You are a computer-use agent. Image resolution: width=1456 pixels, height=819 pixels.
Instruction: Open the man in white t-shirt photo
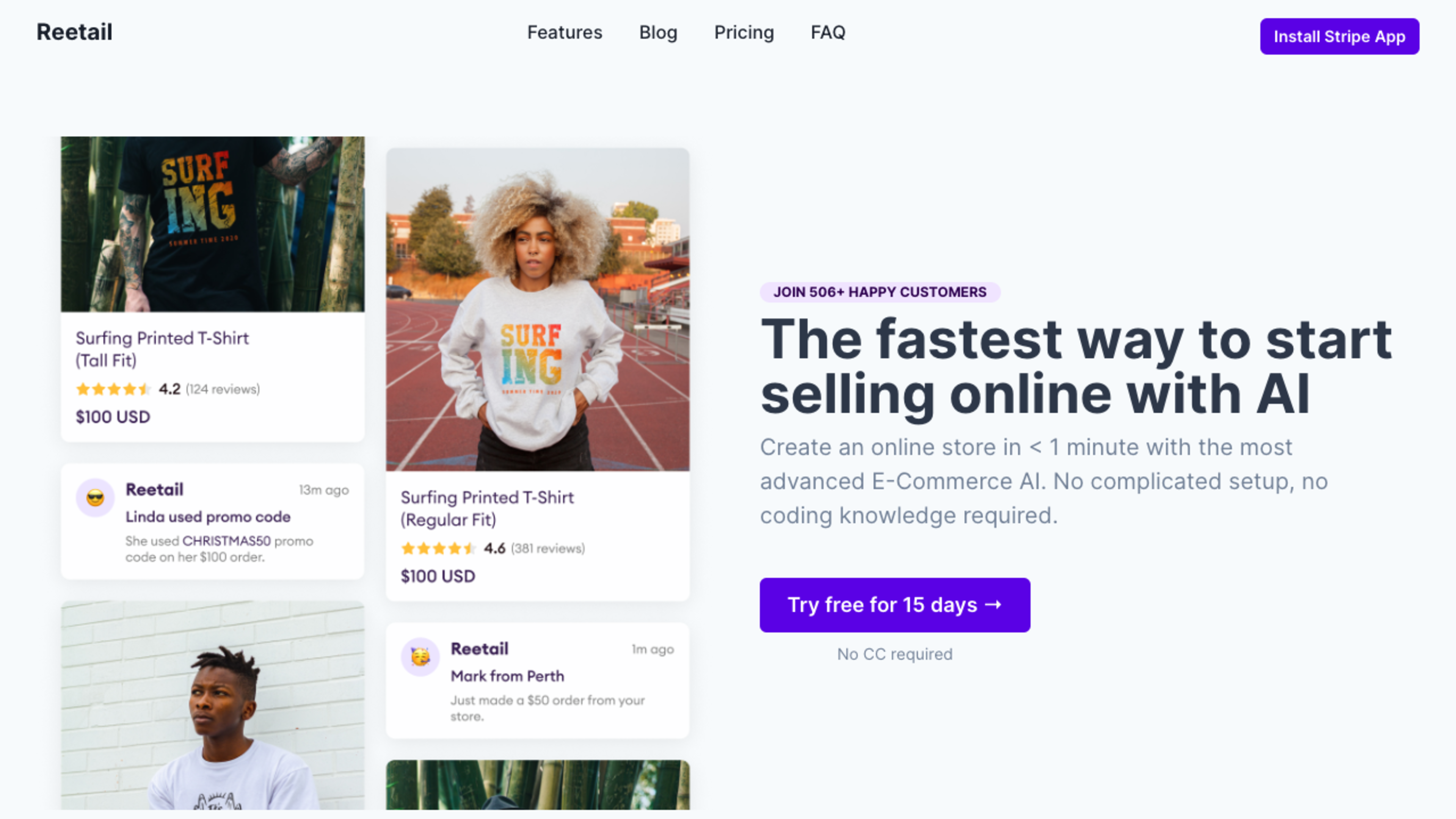pos(212,705)
